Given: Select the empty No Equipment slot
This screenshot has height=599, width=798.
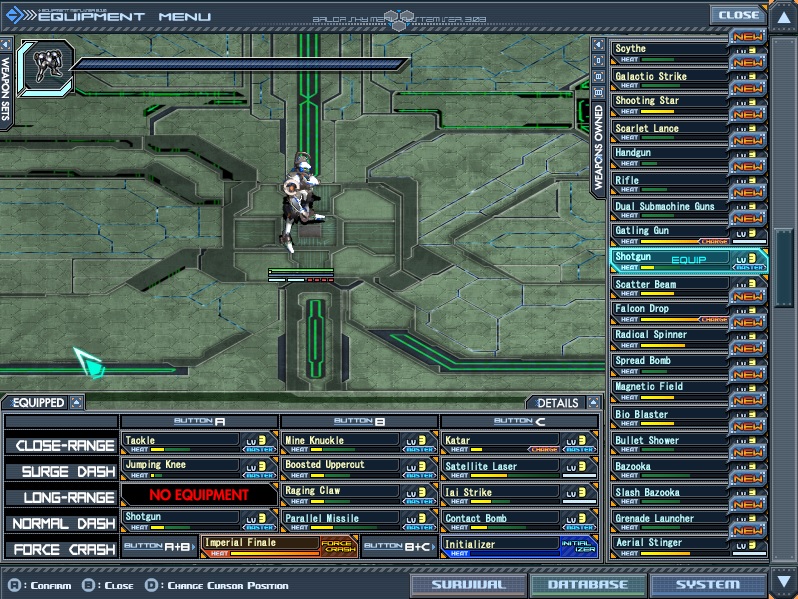Looking at the screenshot, I should pyautogui.click(x=199, y=494).
